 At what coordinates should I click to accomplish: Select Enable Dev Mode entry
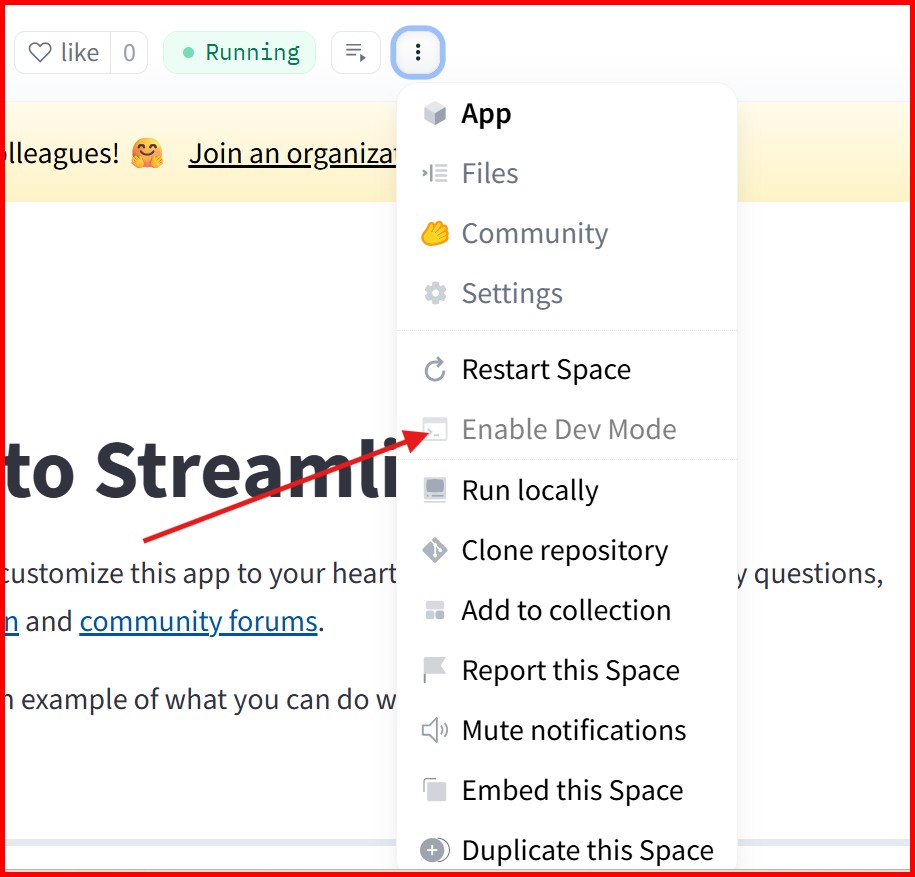pyautogui.click(x=567, y=429)
